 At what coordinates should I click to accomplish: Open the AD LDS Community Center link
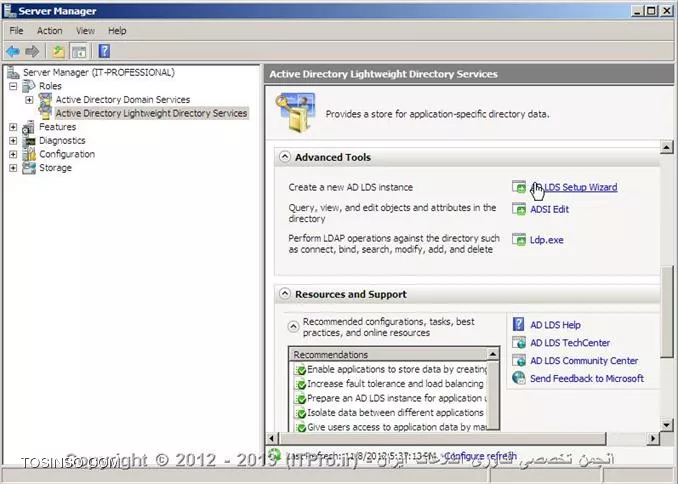584,361
